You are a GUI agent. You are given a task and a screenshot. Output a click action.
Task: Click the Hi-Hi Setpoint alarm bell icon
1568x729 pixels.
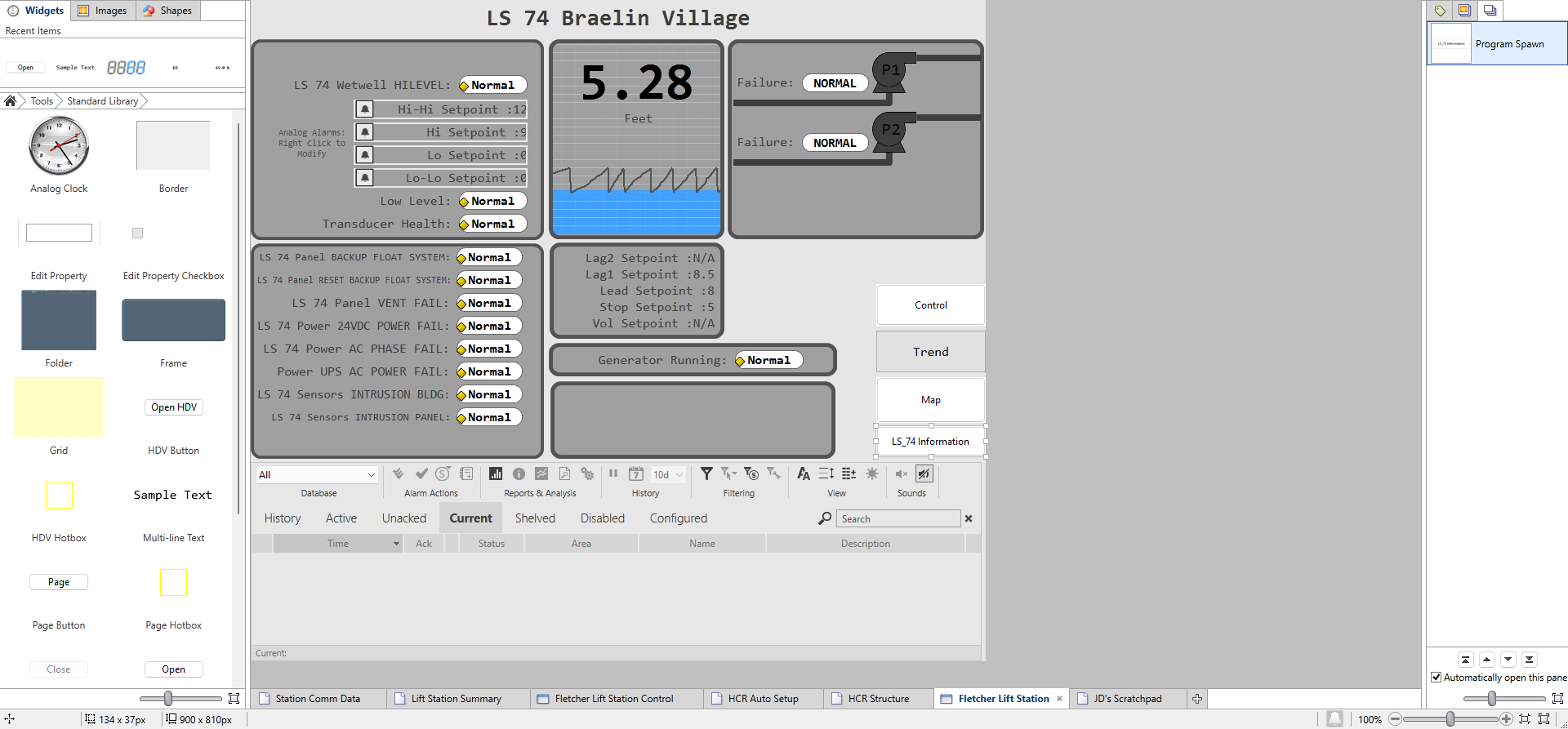(365, 109)
